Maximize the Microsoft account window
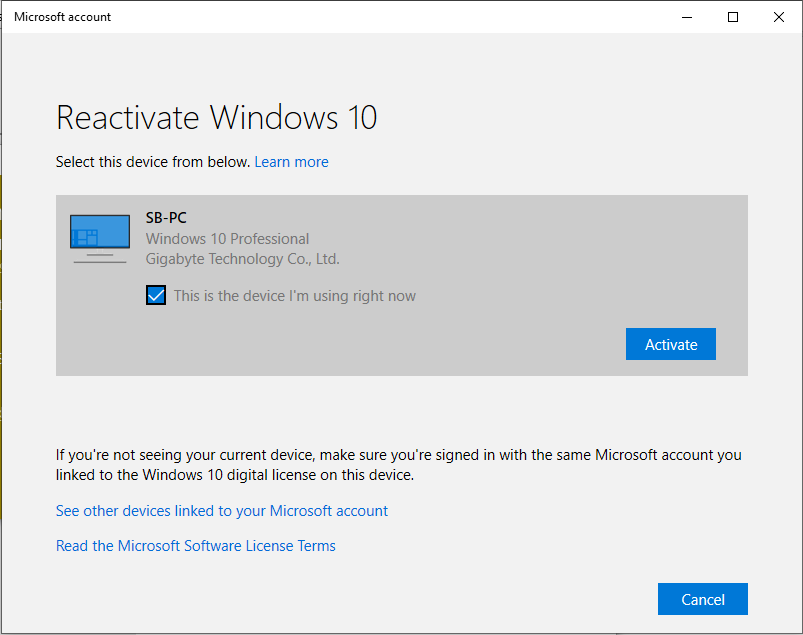The image size is (803, 635). [733, 17]
